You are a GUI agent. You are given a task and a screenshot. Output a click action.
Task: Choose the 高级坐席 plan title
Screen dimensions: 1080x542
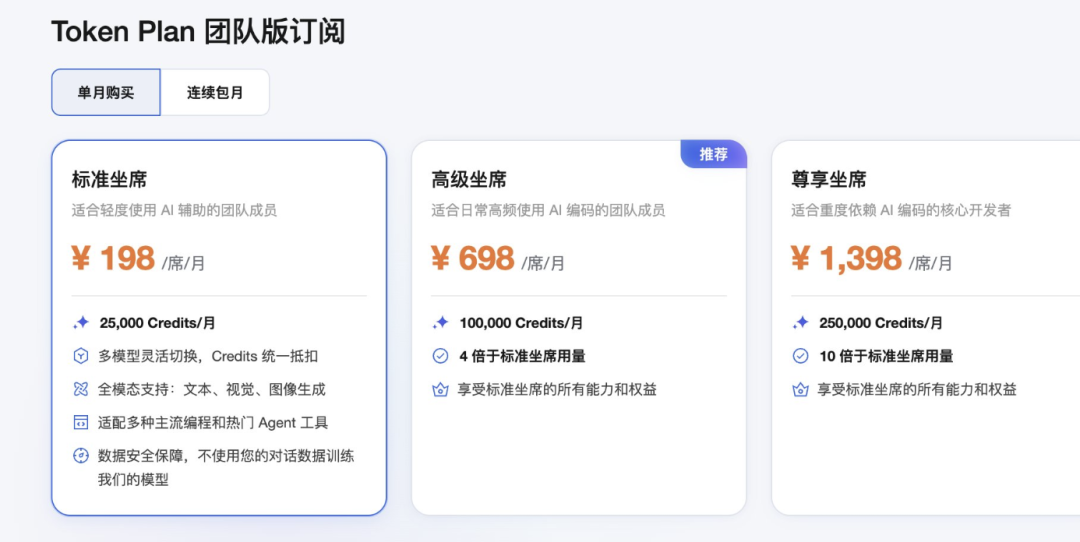[469, 180]
